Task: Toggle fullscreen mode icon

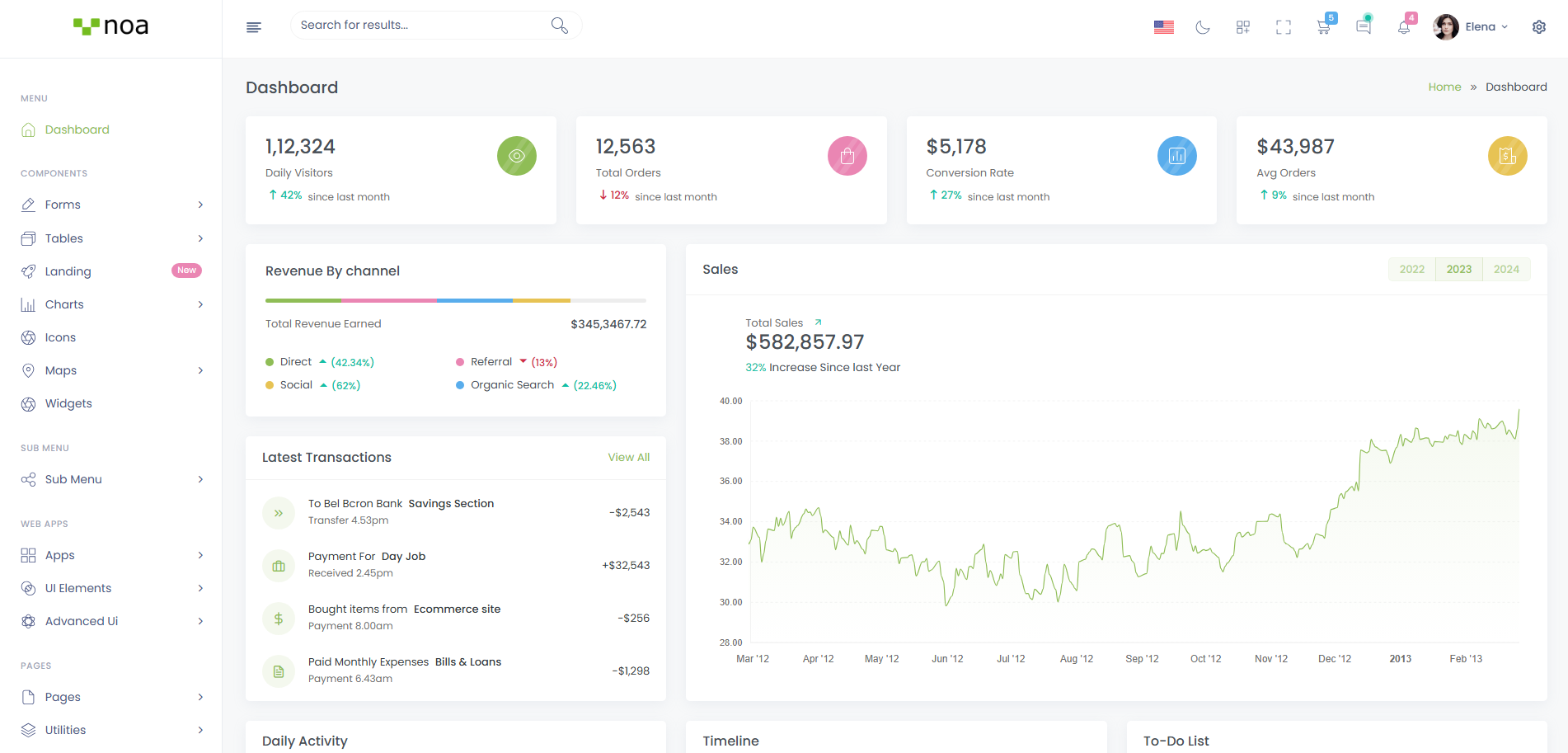Action: pyautogui.click(x=1284, y=27)
